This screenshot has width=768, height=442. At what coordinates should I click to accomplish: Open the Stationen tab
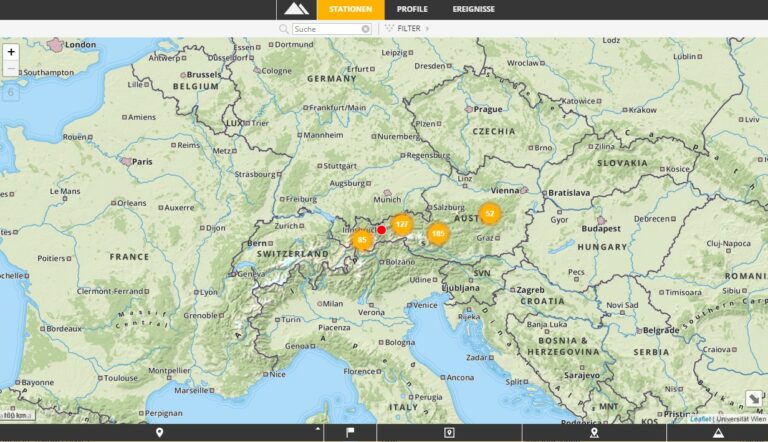pos(351,9)
